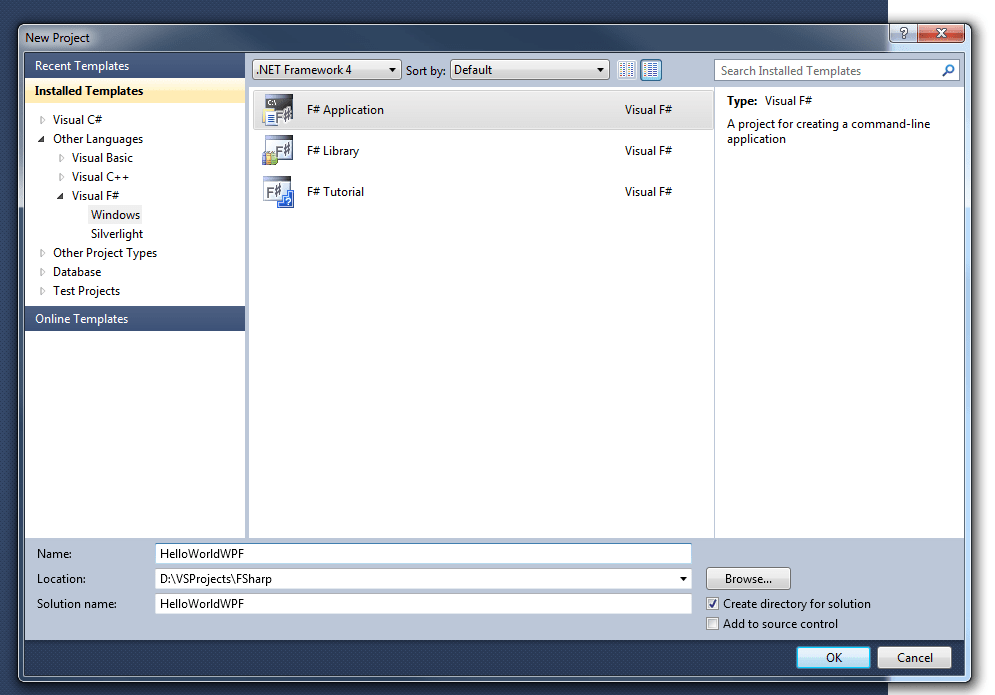Expand the Visual Basic tree node
995x695 pixels.
click(62, 158)
